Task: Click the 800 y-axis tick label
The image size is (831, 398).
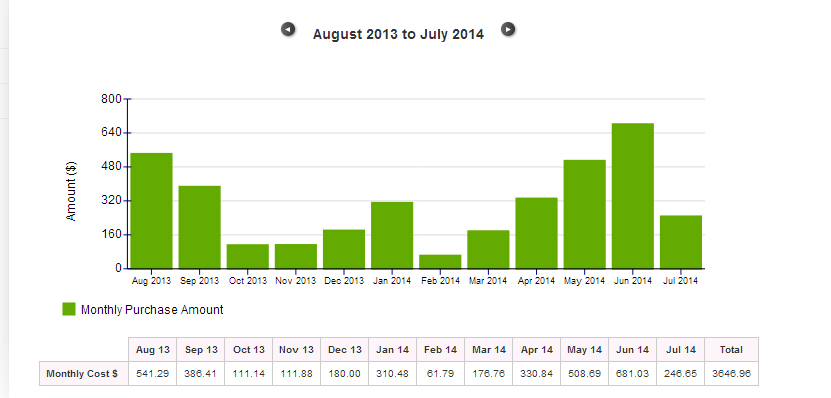Action: 111,99
